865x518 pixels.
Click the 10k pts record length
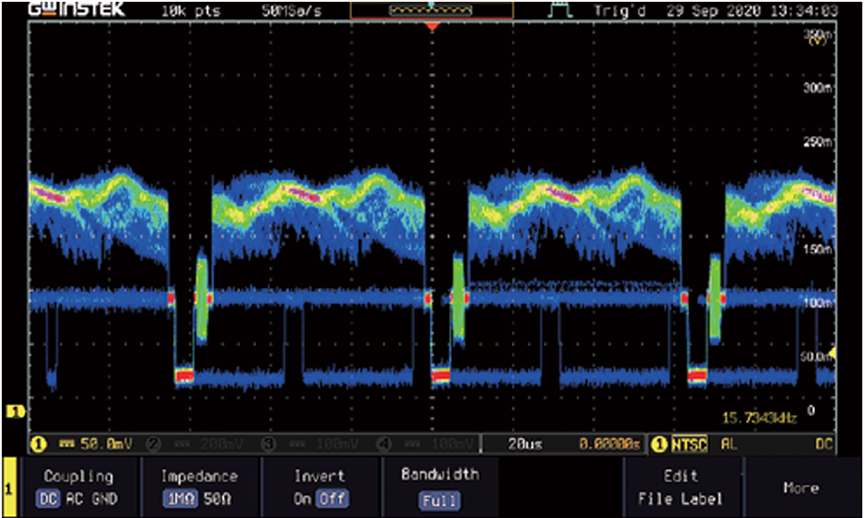(190, 10)
